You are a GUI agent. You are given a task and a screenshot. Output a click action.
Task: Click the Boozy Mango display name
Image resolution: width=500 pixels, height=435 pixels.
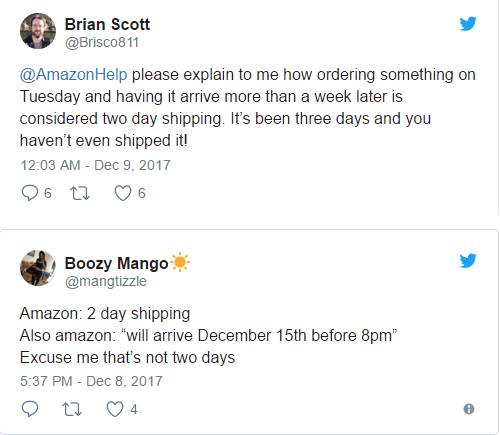pyautogui.click(x=116, y=263)
